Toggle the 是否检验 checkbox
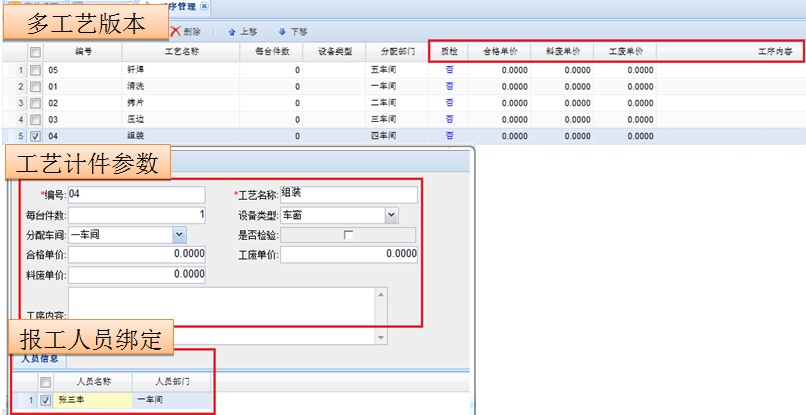The width and height of the screenshot is (806, 415). click(348, 235)
